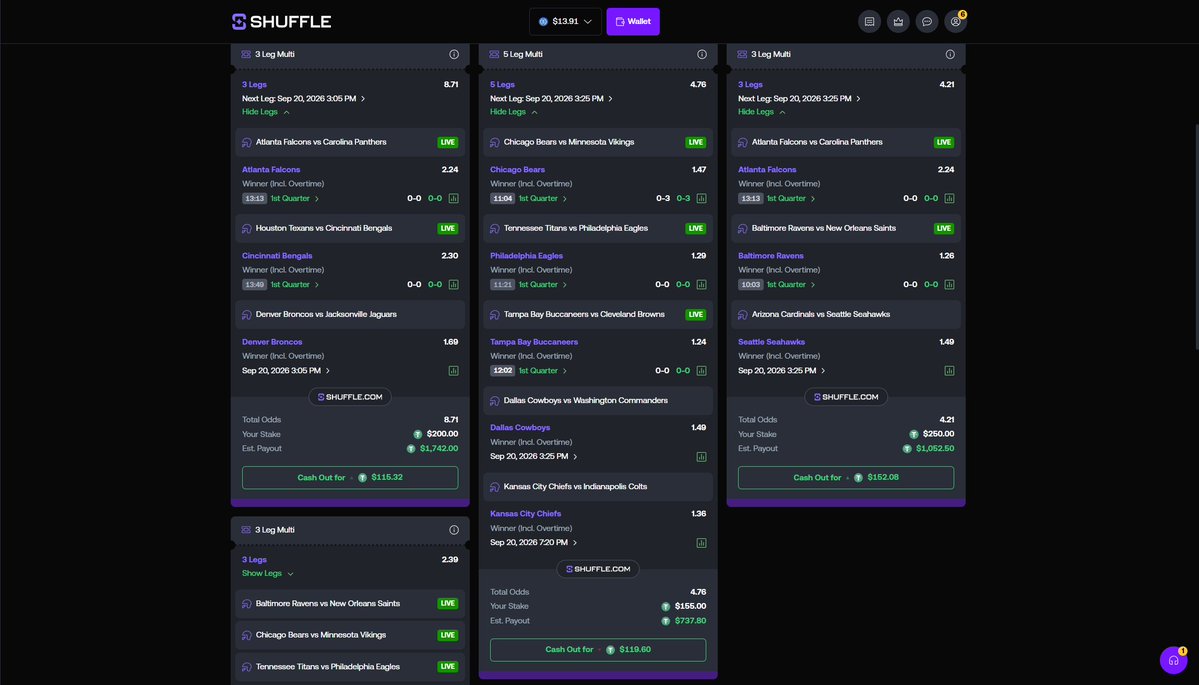
Task: Open stats icon for Kansas City Chiefs leg
Action: (701, 543)
